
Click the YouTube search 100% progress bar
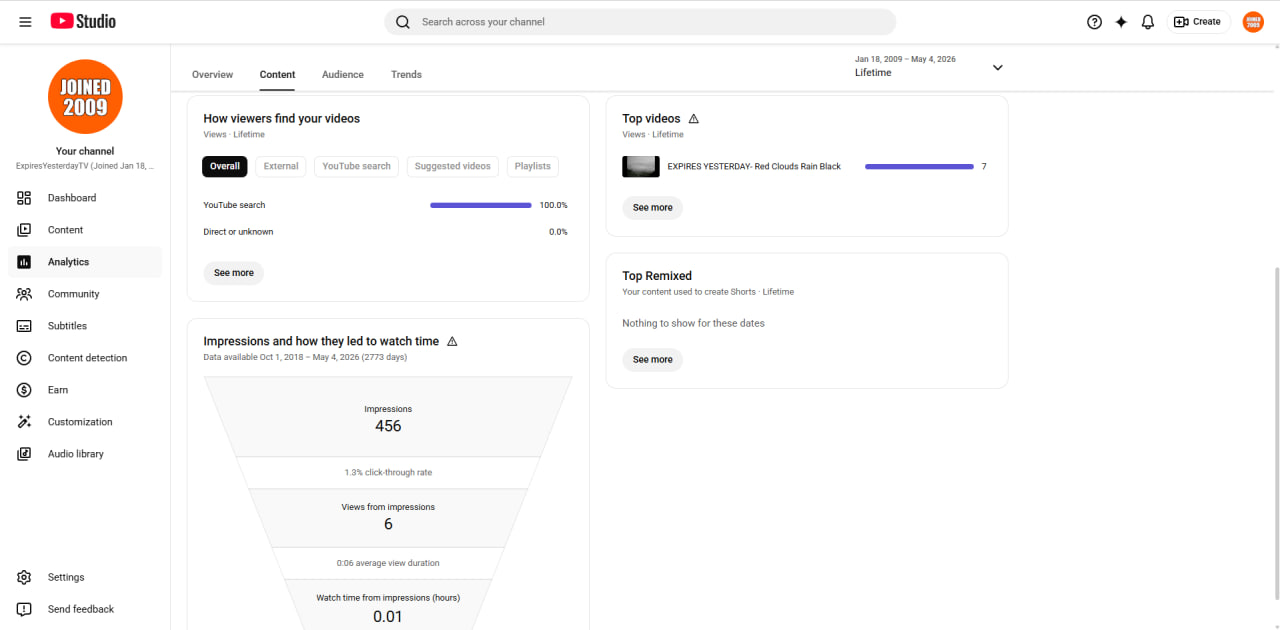pyautogui.click(x=481, y=205)
